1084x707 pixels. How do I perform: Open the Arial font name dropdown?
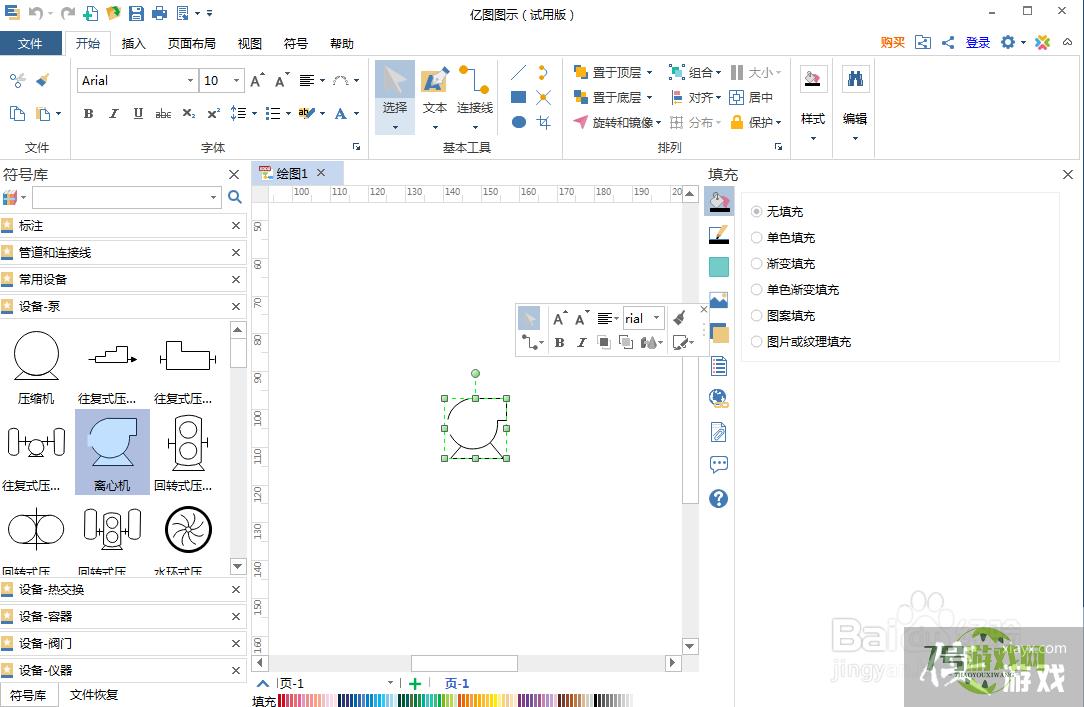tap(190, 81)
